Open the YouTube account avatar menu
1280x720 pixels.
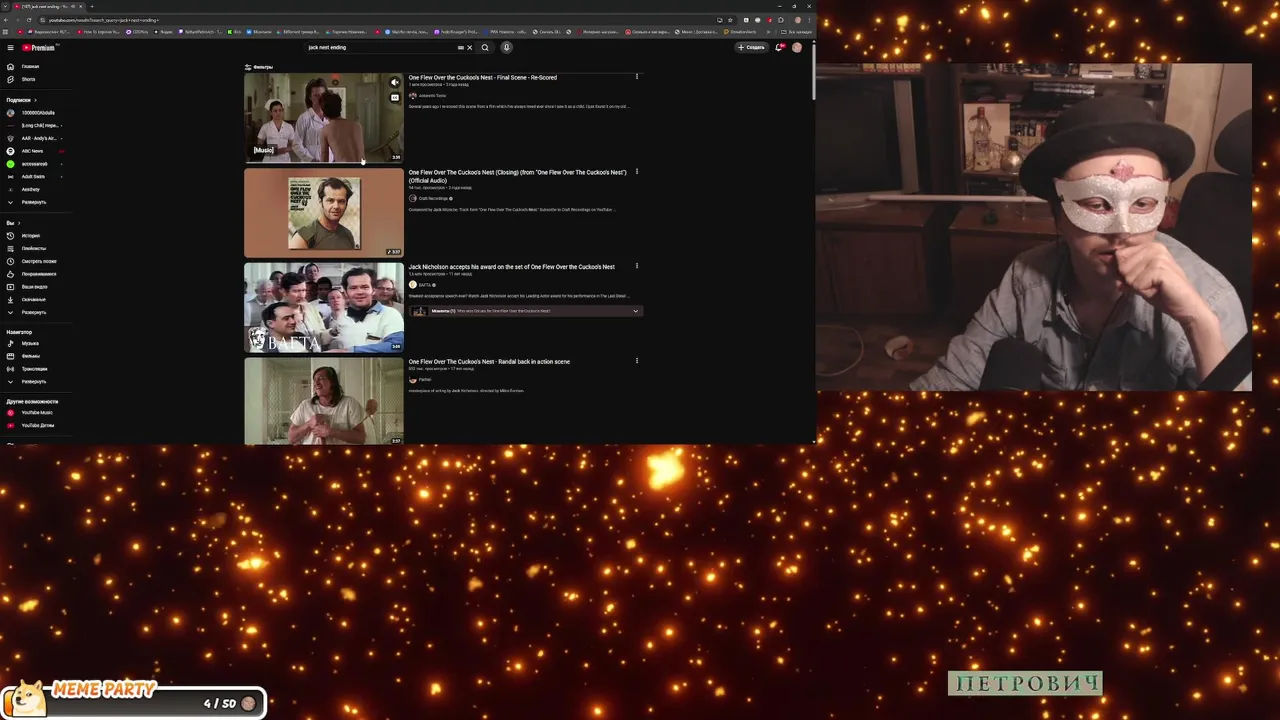click(797, 47)
